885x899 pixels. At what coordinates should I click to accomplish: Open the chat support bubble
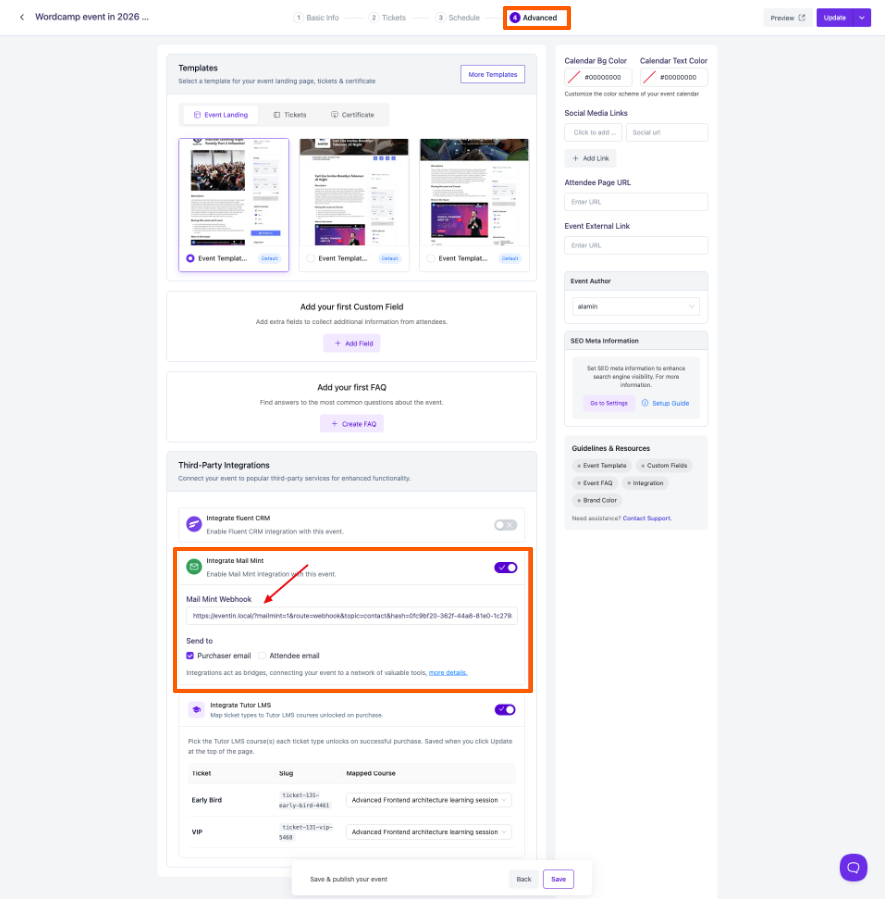point(853,867)
